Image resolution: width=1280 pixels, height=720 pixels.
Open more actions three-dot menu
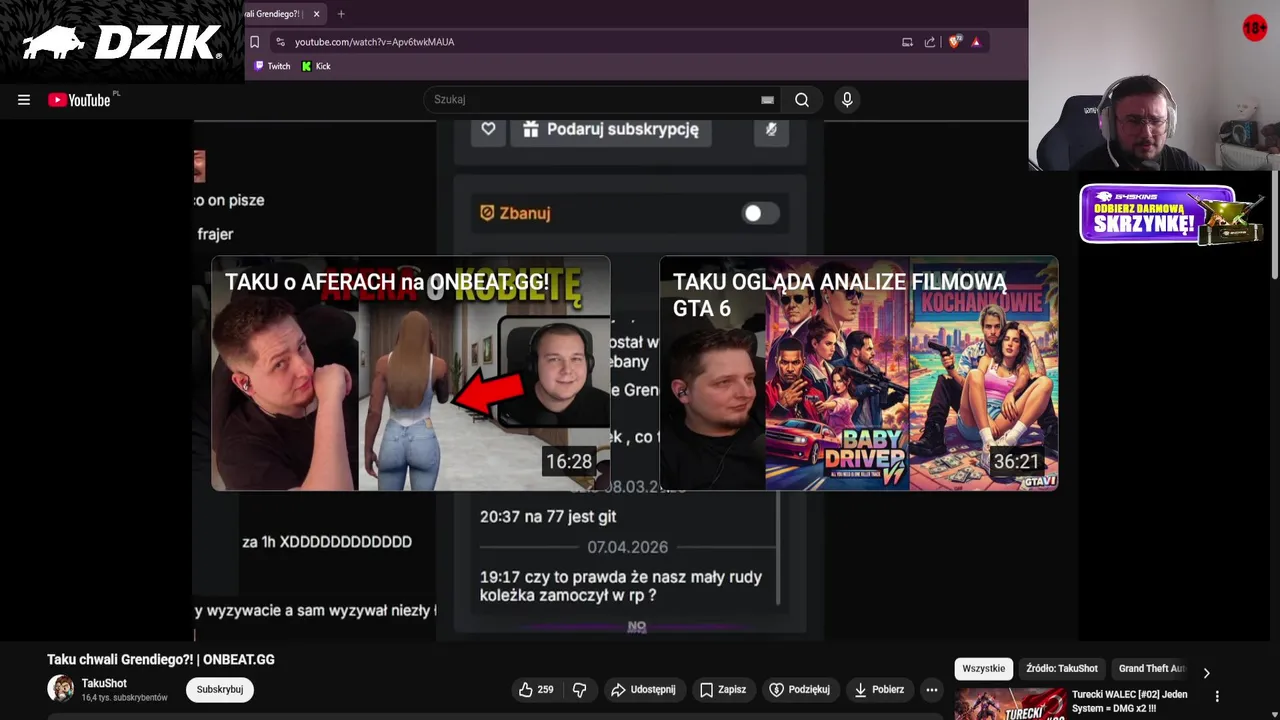pyautogui.click(x=932, y=690)
